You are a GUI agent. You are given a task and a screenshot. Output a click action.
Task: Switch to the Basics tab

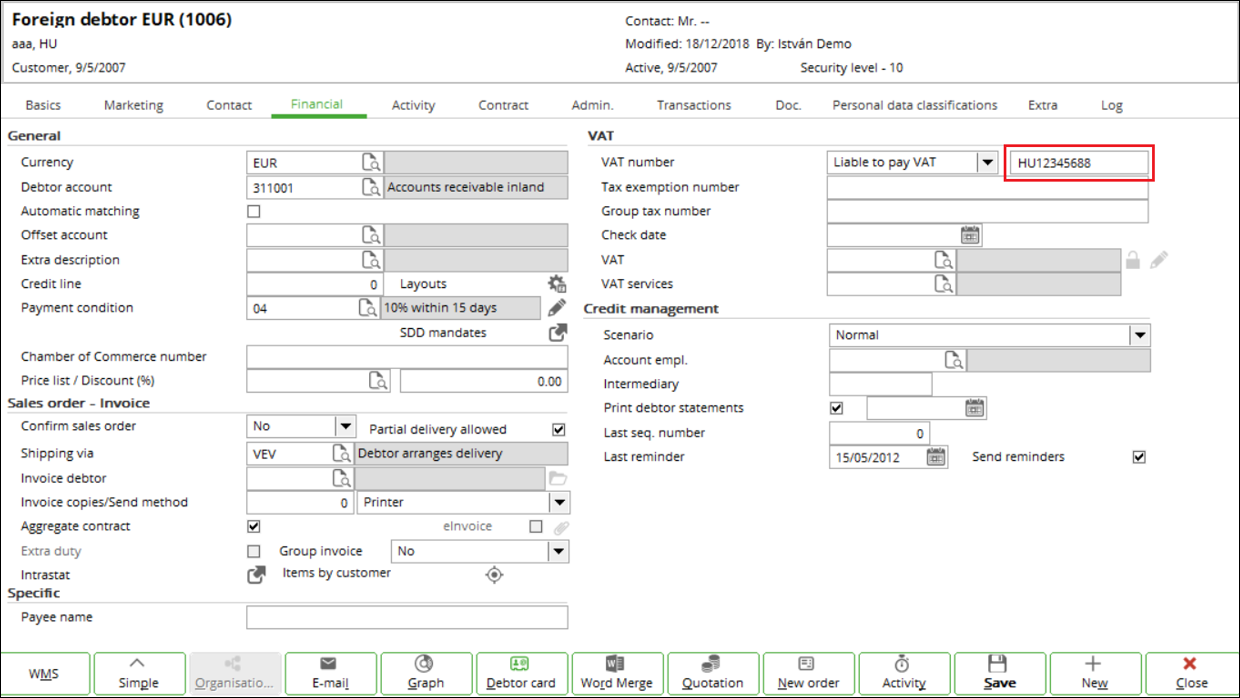(x=43, y=105)
